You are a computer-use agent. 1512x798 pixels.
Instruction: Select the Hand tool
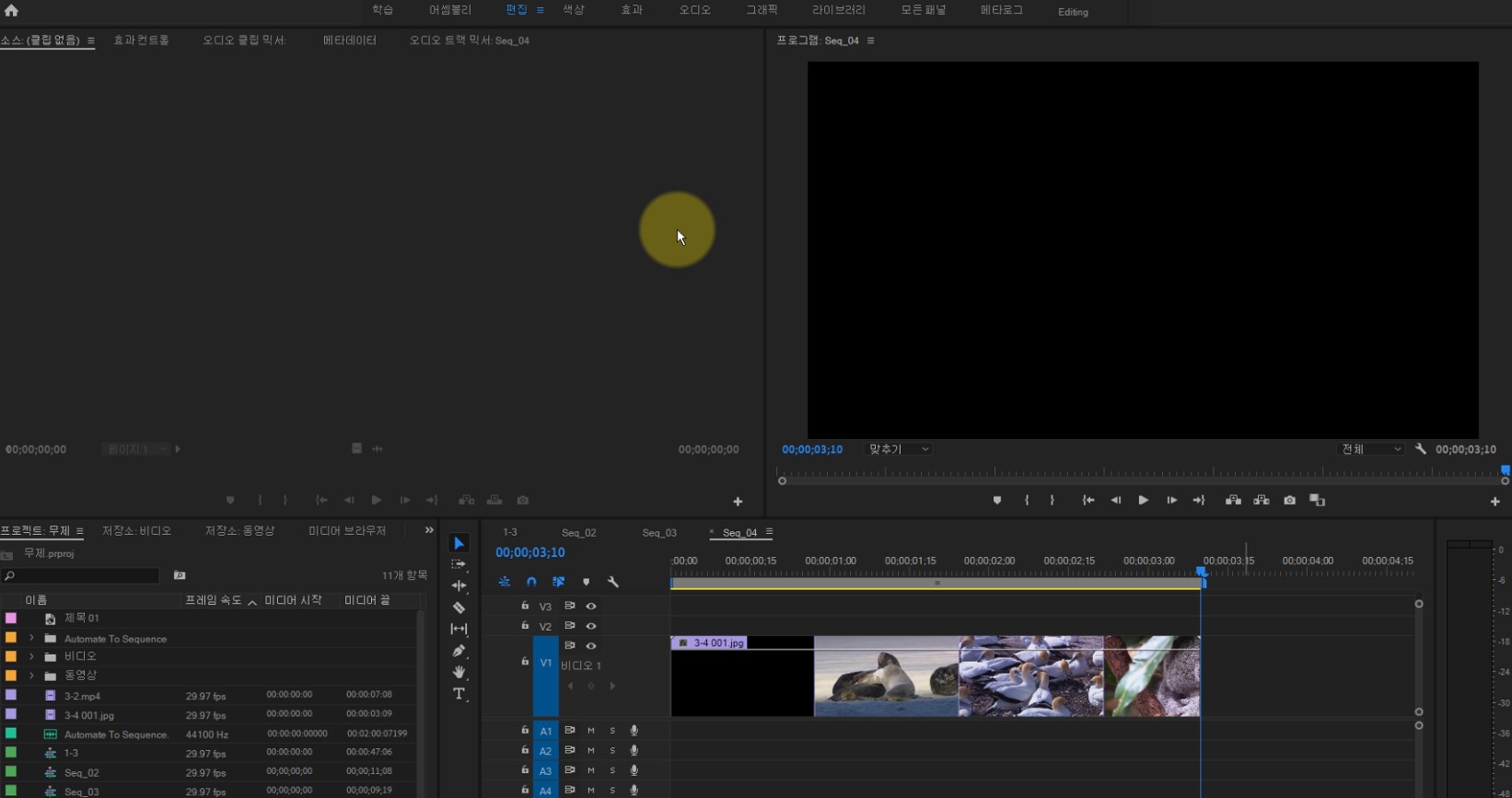459,673
